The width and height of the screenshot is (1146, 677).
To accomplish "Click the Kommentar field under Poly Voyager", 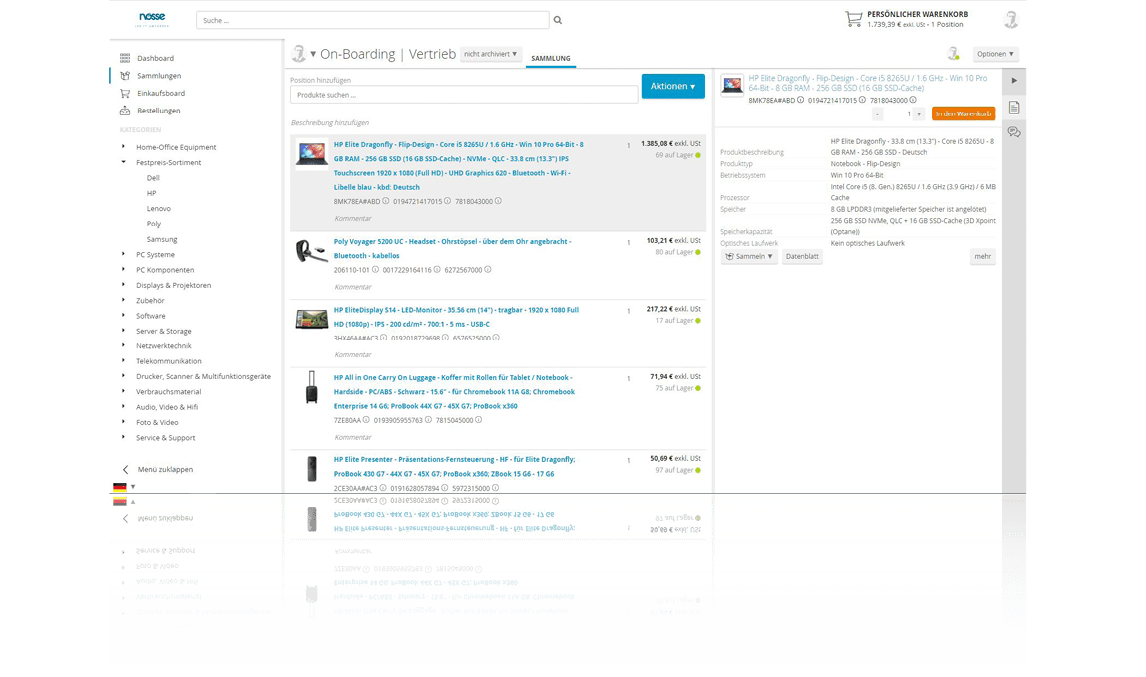I will pos(352,287).
